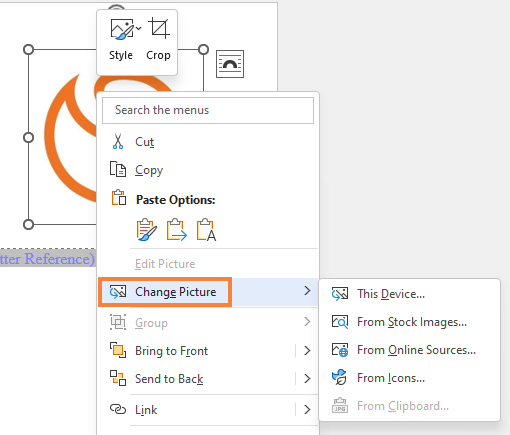Open the picture Style gallery
Image resolution: width=510 pixels, height=435 pixels.
(121, 40)
